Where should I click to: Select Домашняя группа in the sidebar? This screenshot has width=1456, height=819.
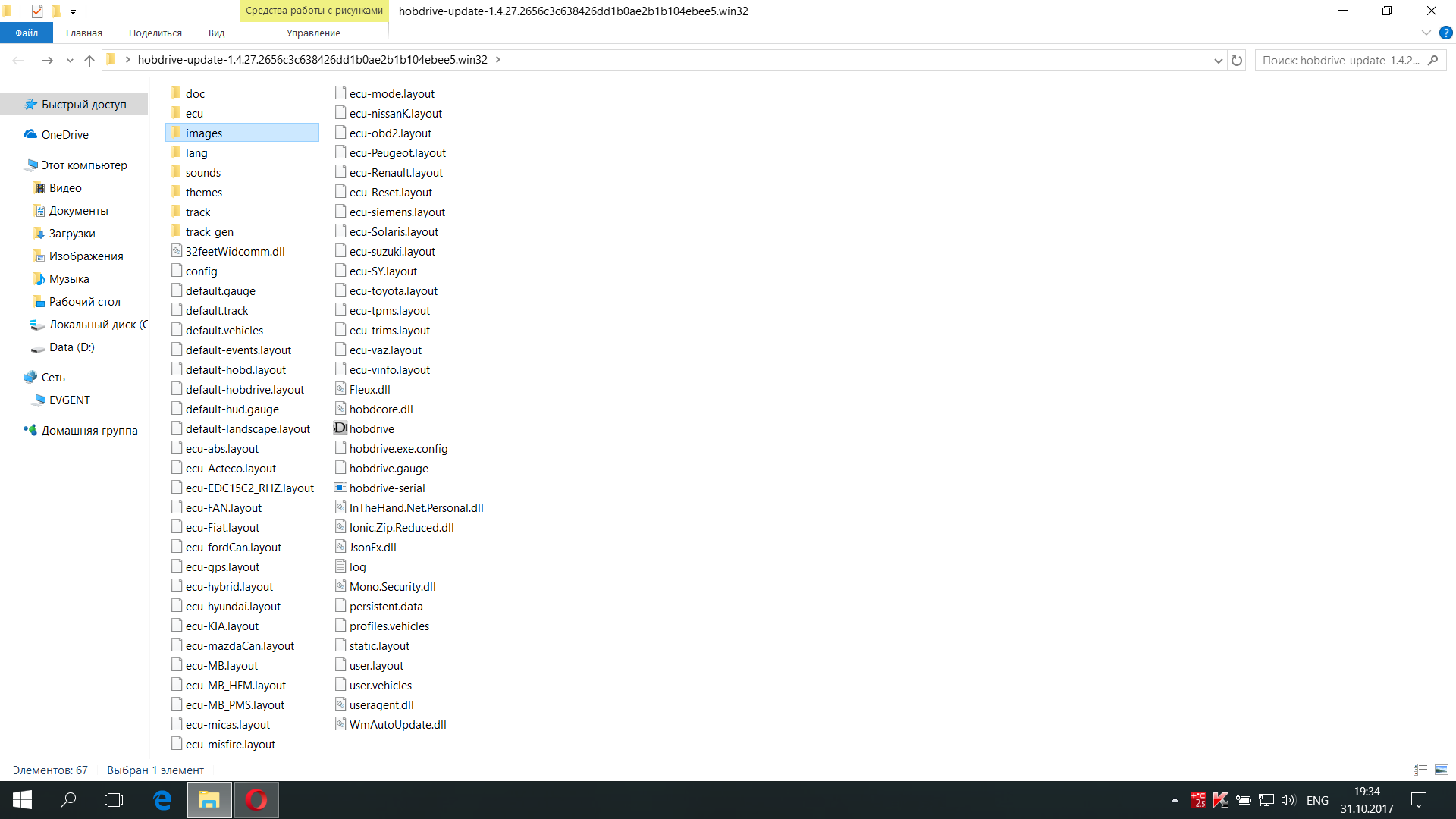pyautogui.click(x=89, y=430)
